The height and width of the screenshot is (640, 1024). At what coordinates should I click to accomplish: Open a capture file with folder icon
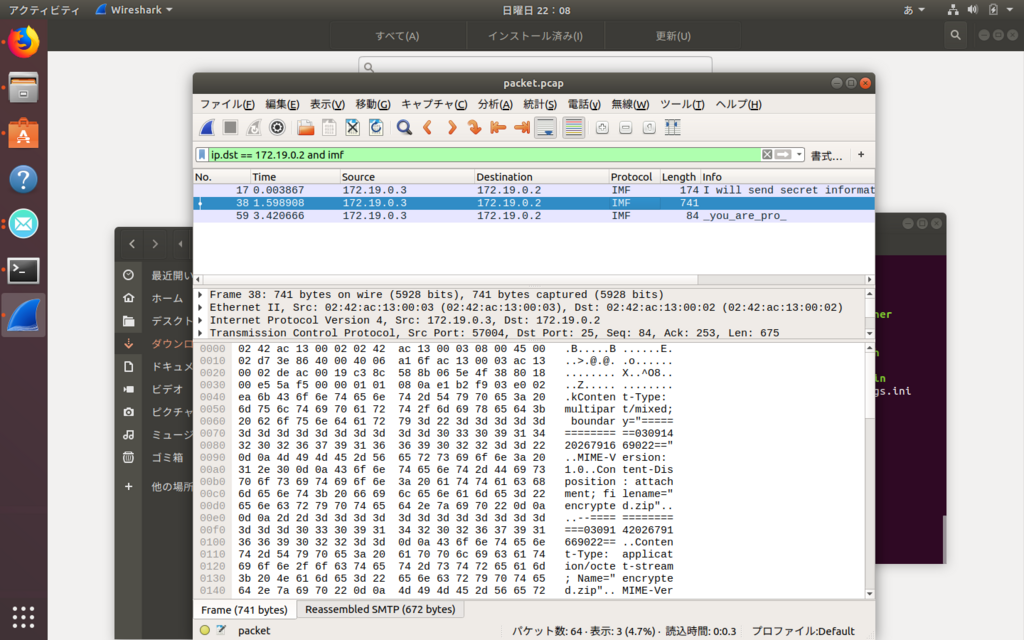[x=305, y=127]
